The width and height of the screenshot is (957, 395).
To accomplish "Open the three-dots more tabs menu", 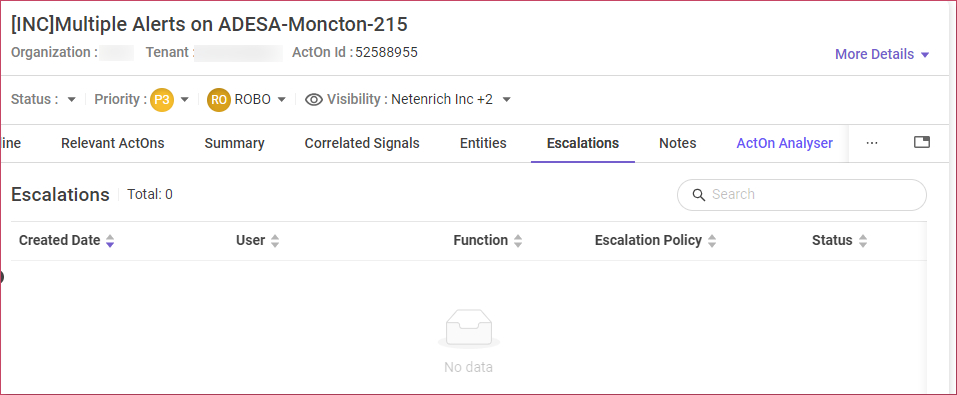I will coord(872,143).
